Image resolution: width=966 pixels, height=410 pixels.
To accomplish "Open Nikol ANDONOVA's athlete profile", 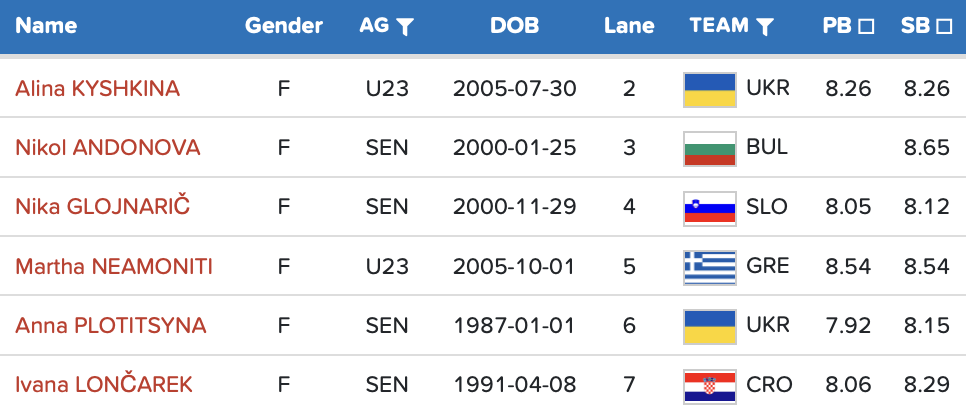I will click(108, 148).
